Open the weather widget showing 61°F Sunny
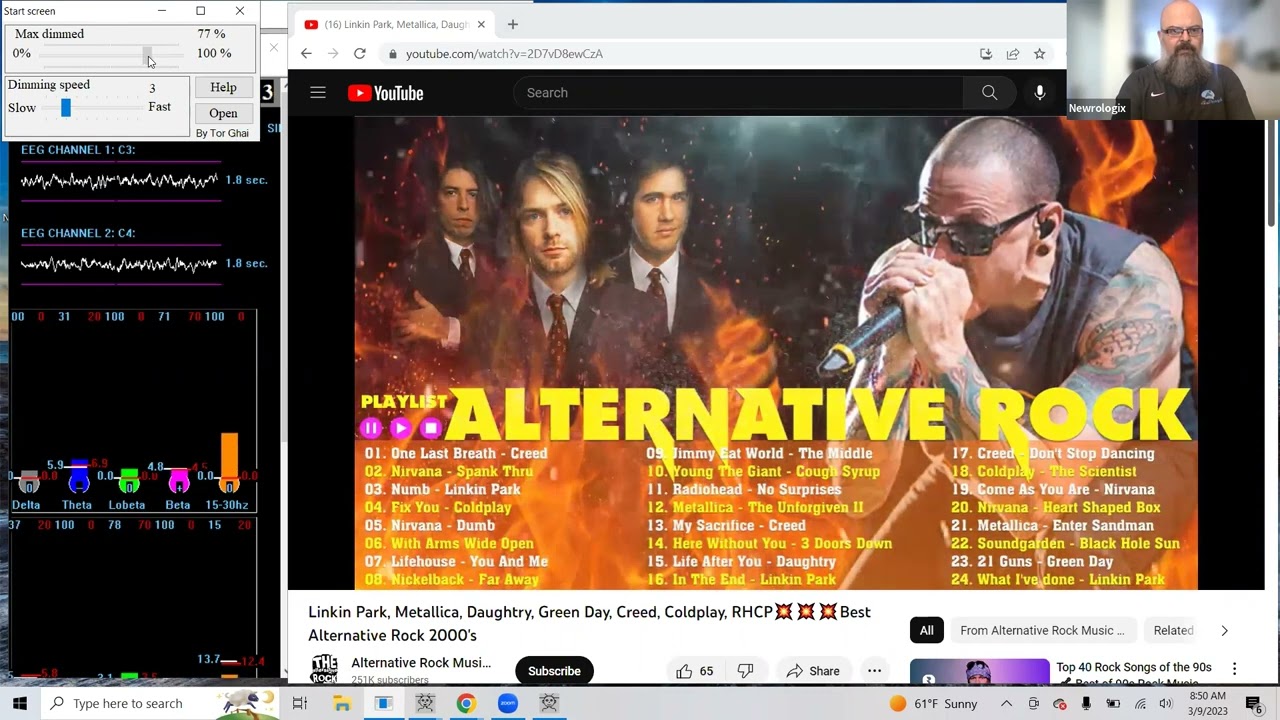The height and width of the screenshot is (720, 1280). (933, 703)
